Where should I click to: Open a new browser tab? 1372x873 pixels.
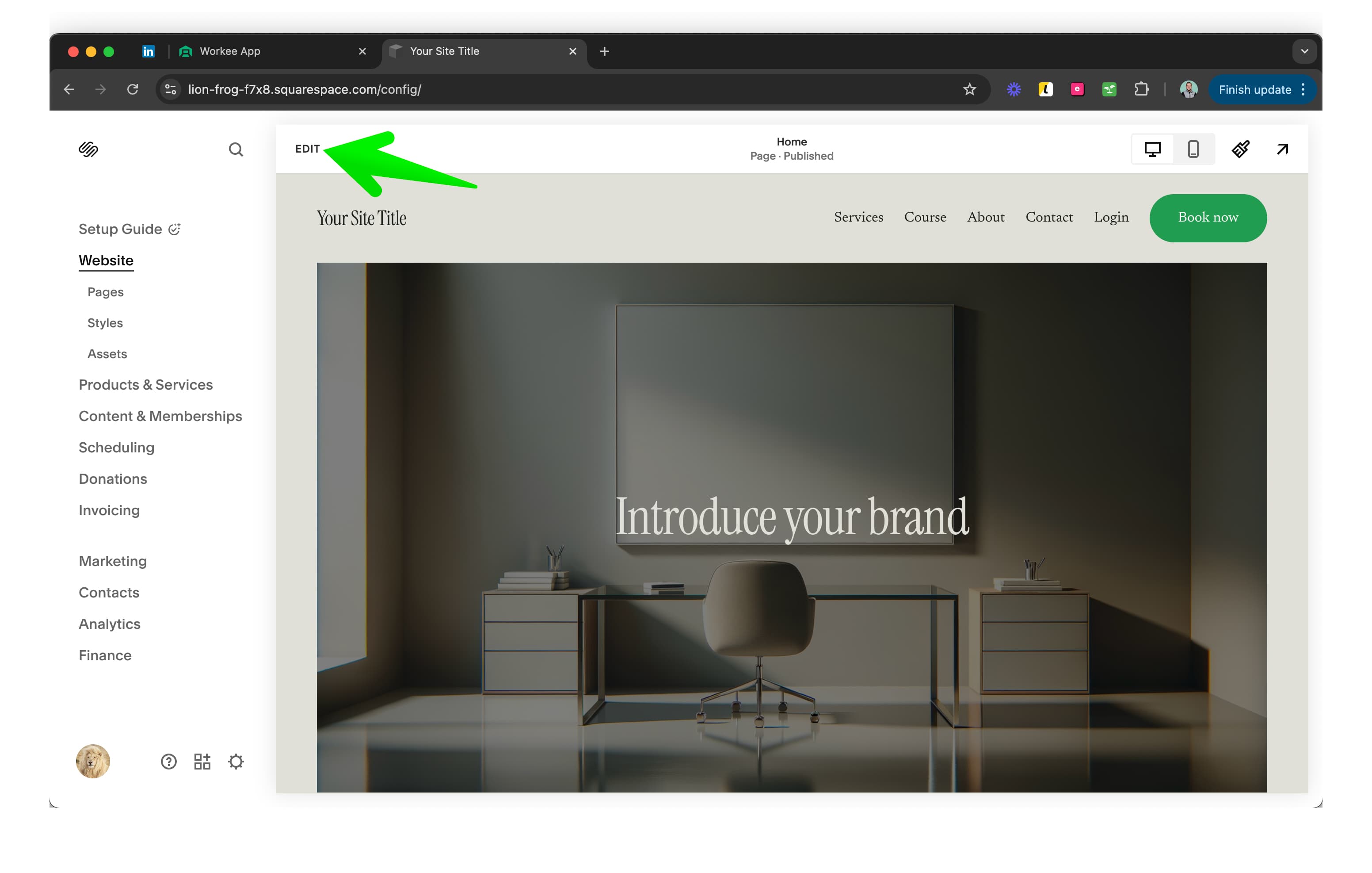tap(605, 51)
